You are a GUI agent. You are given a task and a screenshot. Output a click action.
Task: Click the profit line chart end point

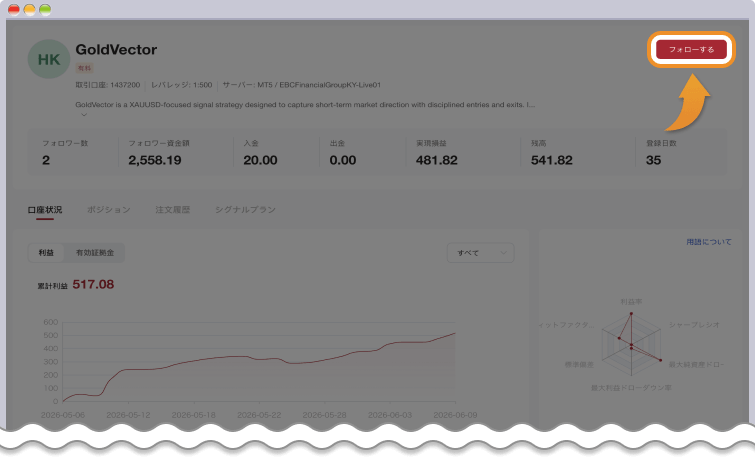pyautogui.click(x=455, y=333)
